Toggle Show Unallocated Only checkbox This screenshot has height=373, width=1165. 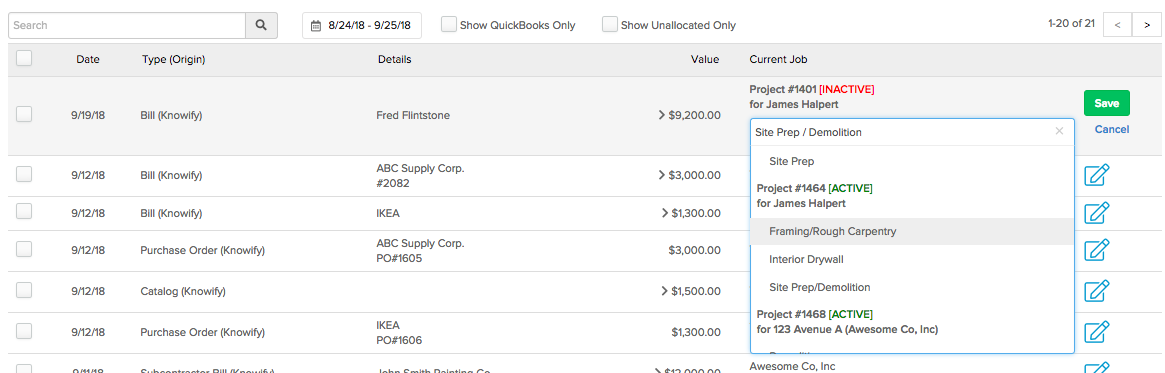click(609, 25)
